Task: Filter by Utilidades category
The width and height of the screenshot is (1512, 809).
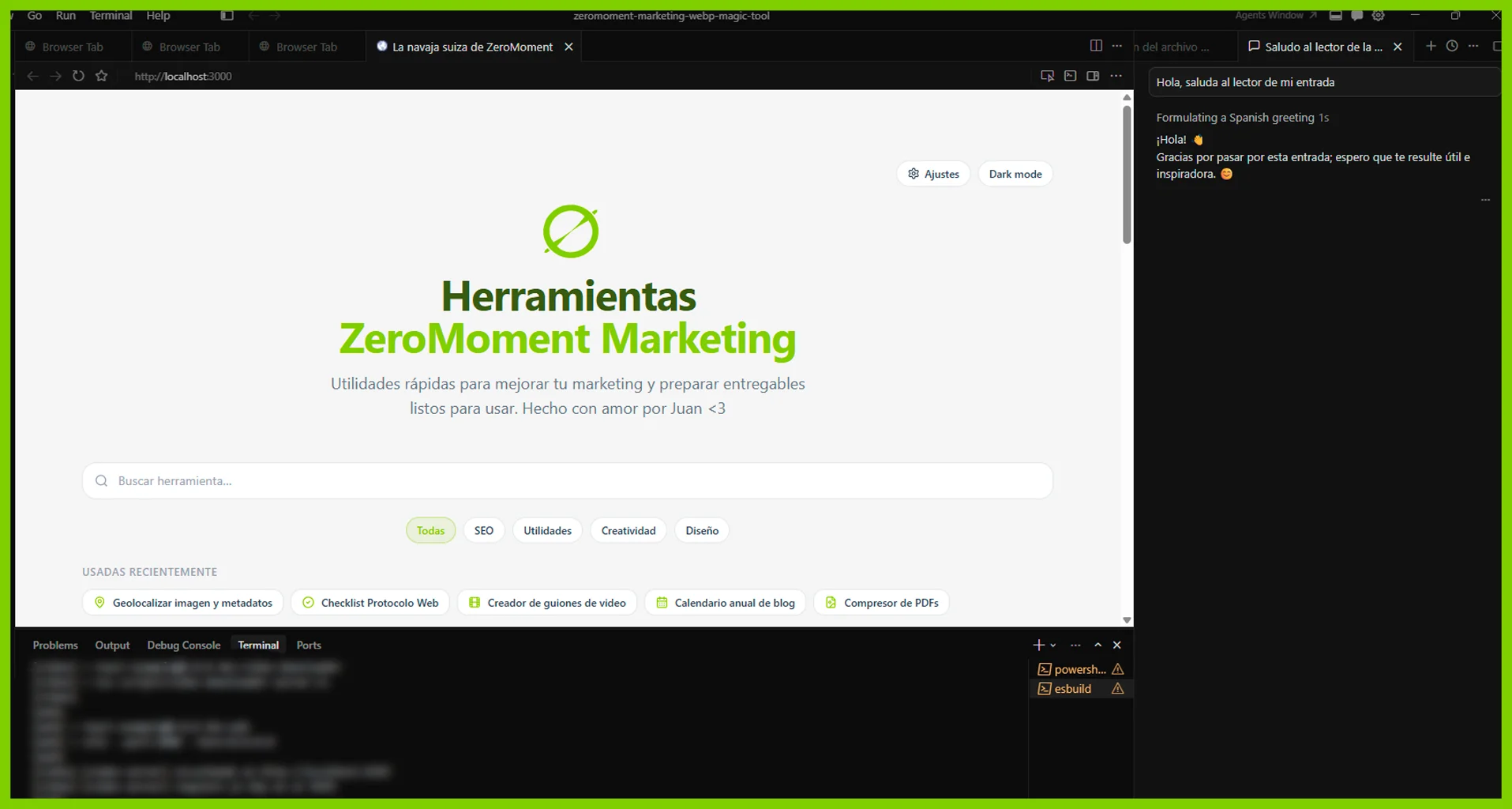Action: click(x=547, y=530)
